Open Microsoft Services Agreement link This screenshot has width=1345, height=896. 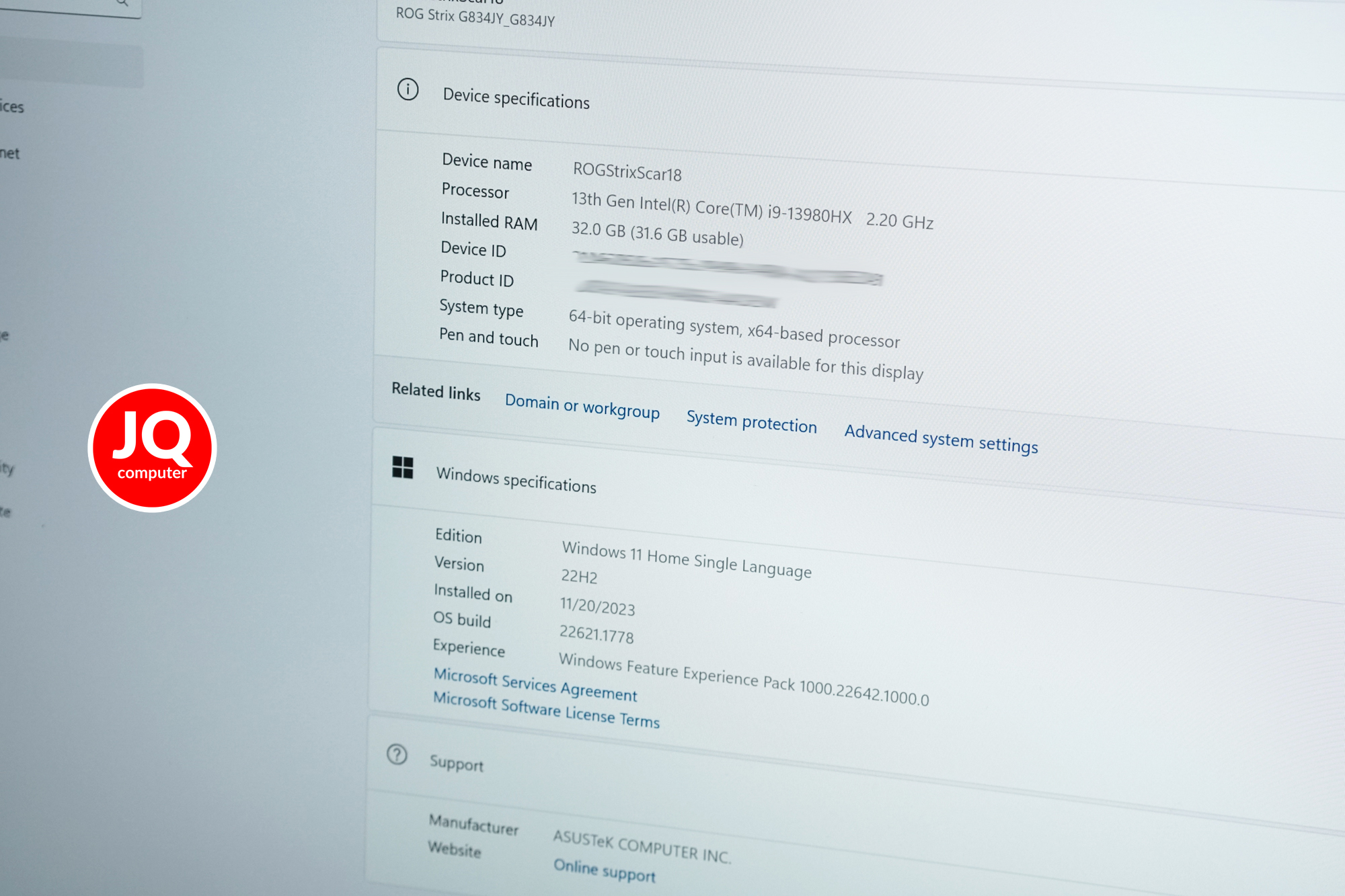click(535, 683)
